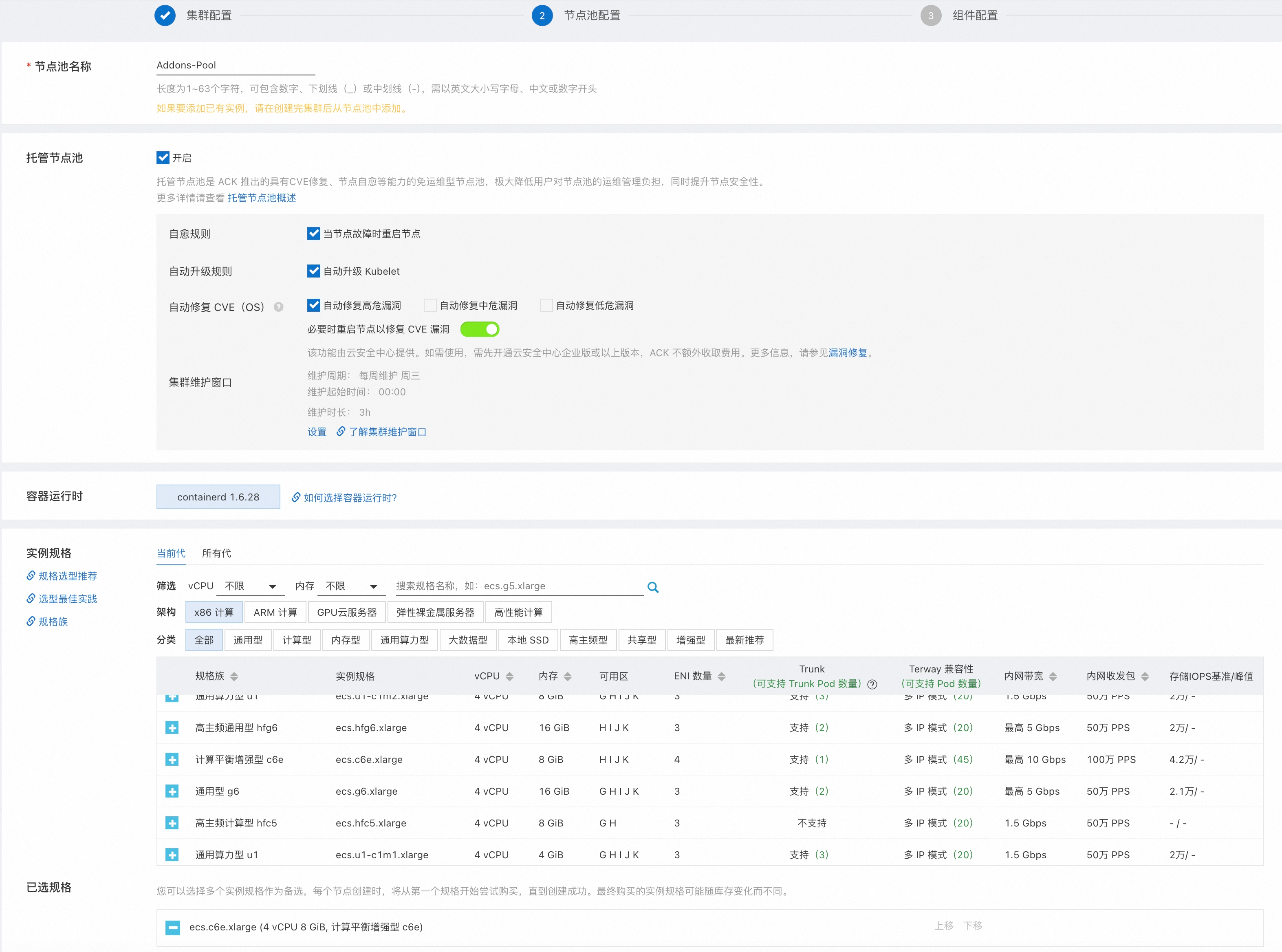Add ecs.g6.xlarge using its plus icon

click(x=172, y=791)
